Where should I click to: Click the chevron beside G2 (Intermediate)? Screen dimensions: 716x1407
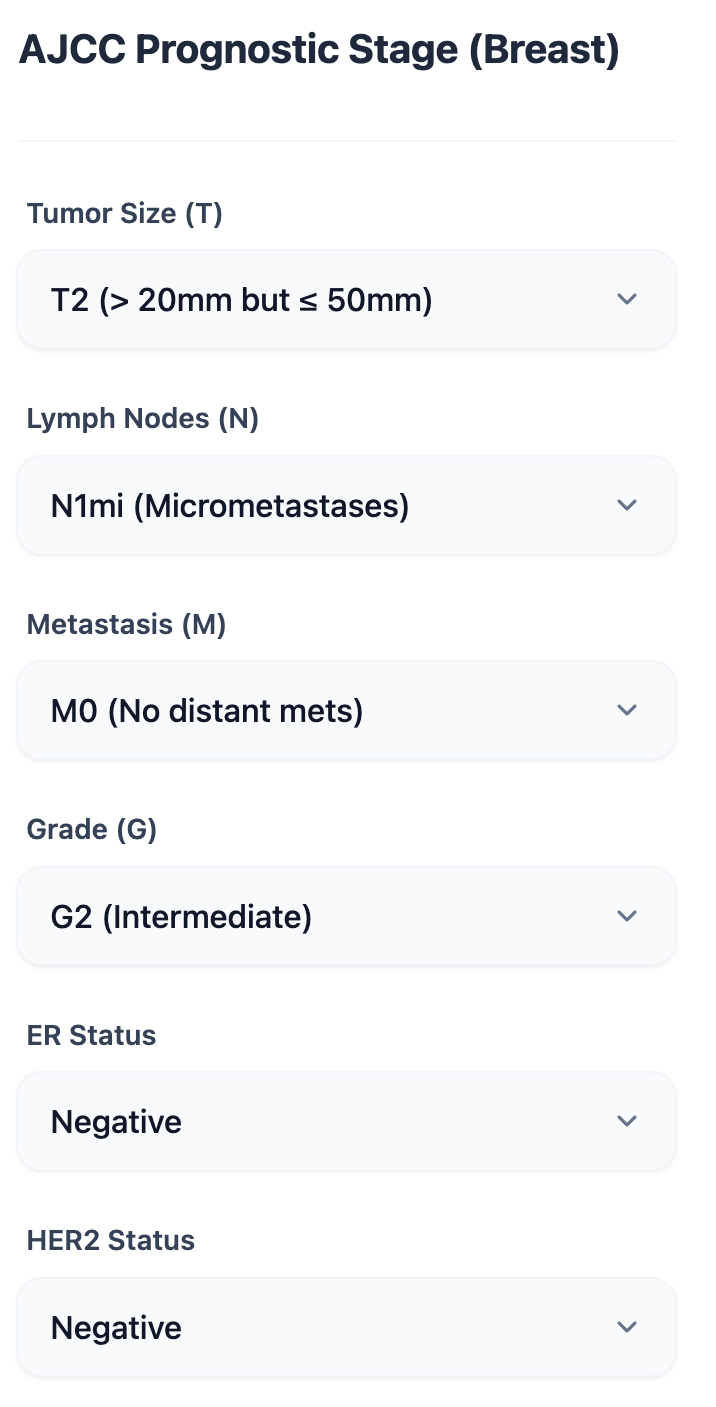[627, 916]
